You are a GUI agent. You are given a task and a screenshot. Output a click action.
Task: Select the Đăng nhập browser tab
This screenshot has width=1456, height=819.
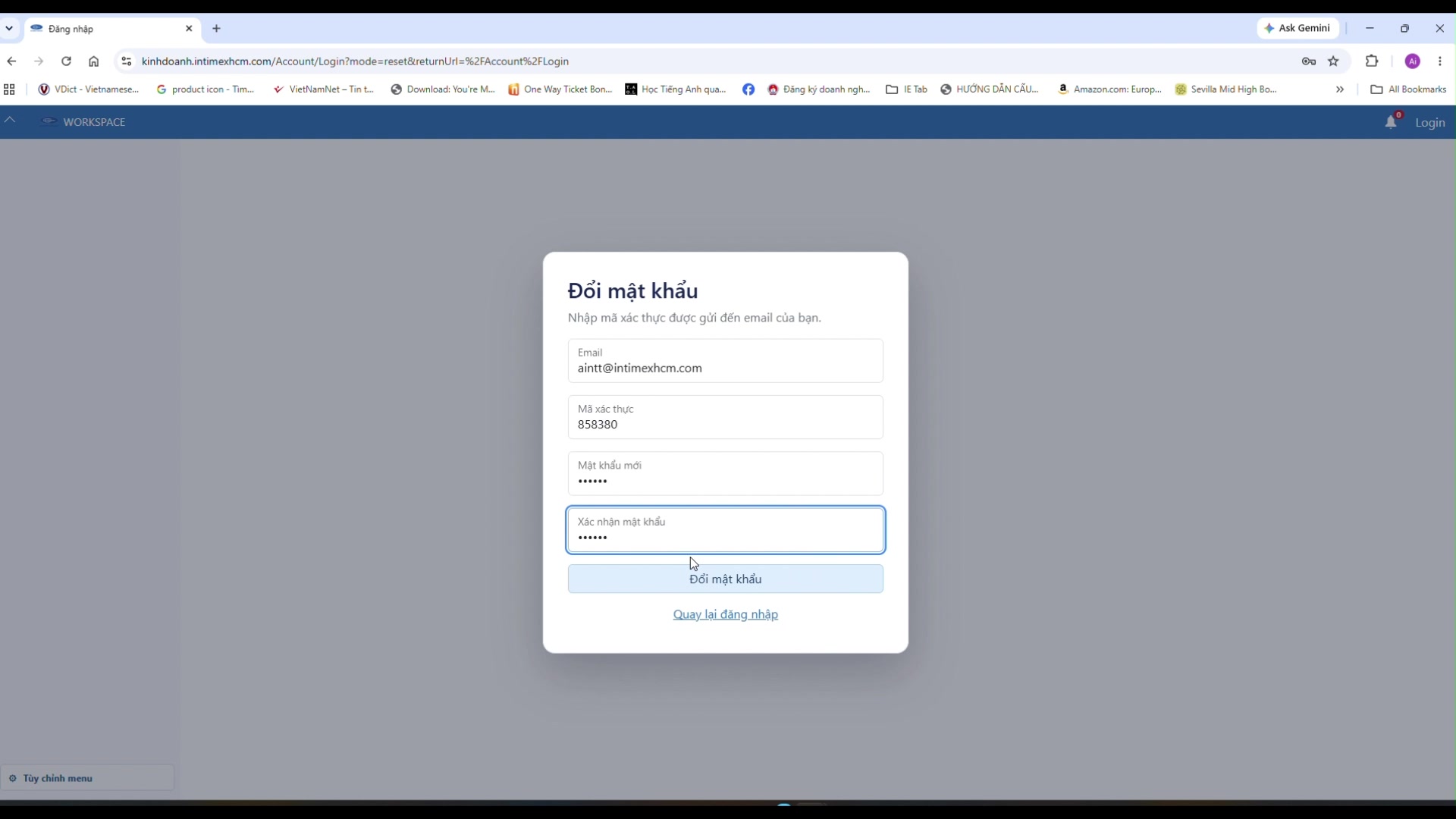click(112, 29)
